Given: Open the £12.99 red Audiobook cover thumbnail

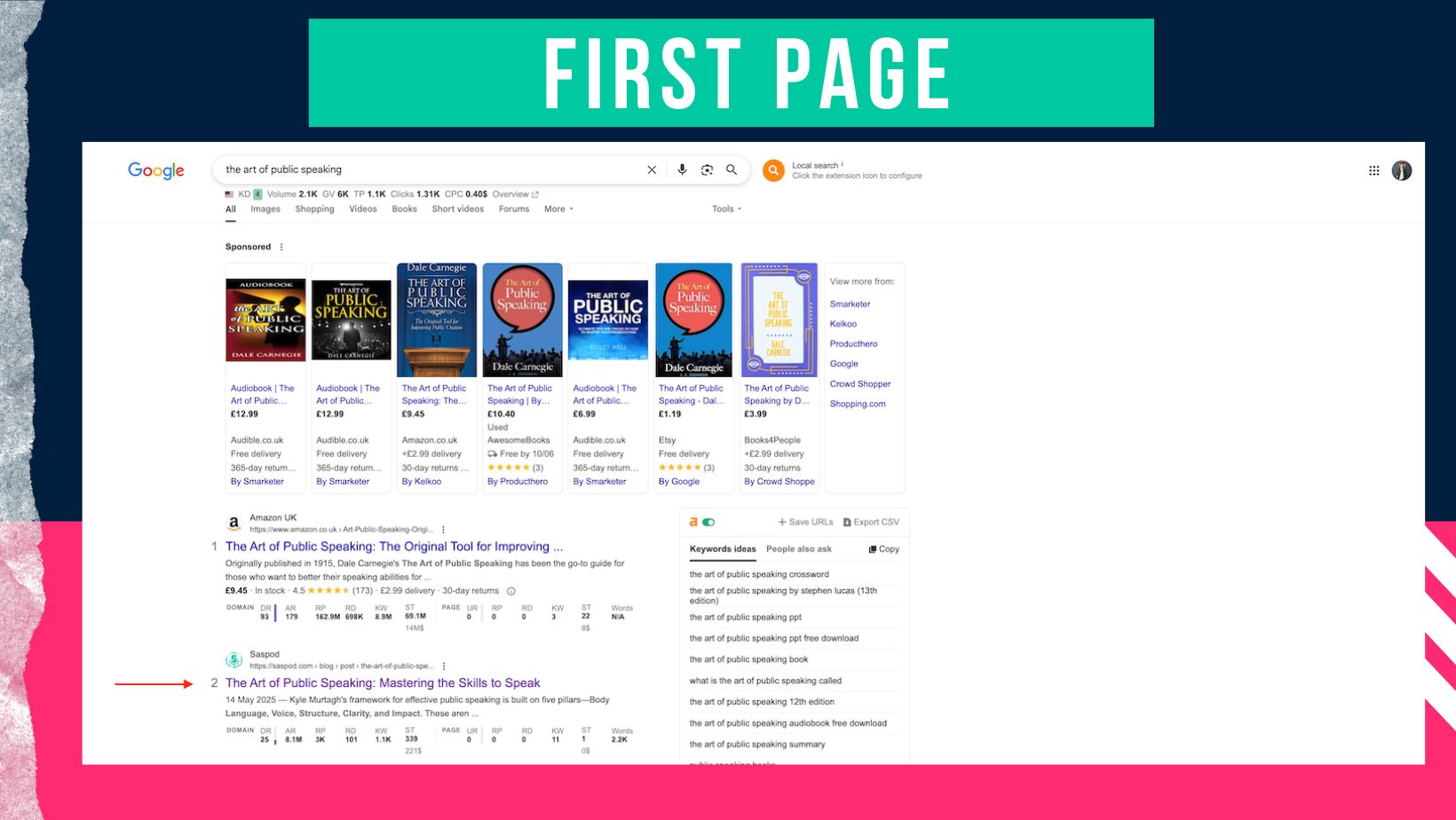Looking at the screenshot, I should click(x=265, y=319).
